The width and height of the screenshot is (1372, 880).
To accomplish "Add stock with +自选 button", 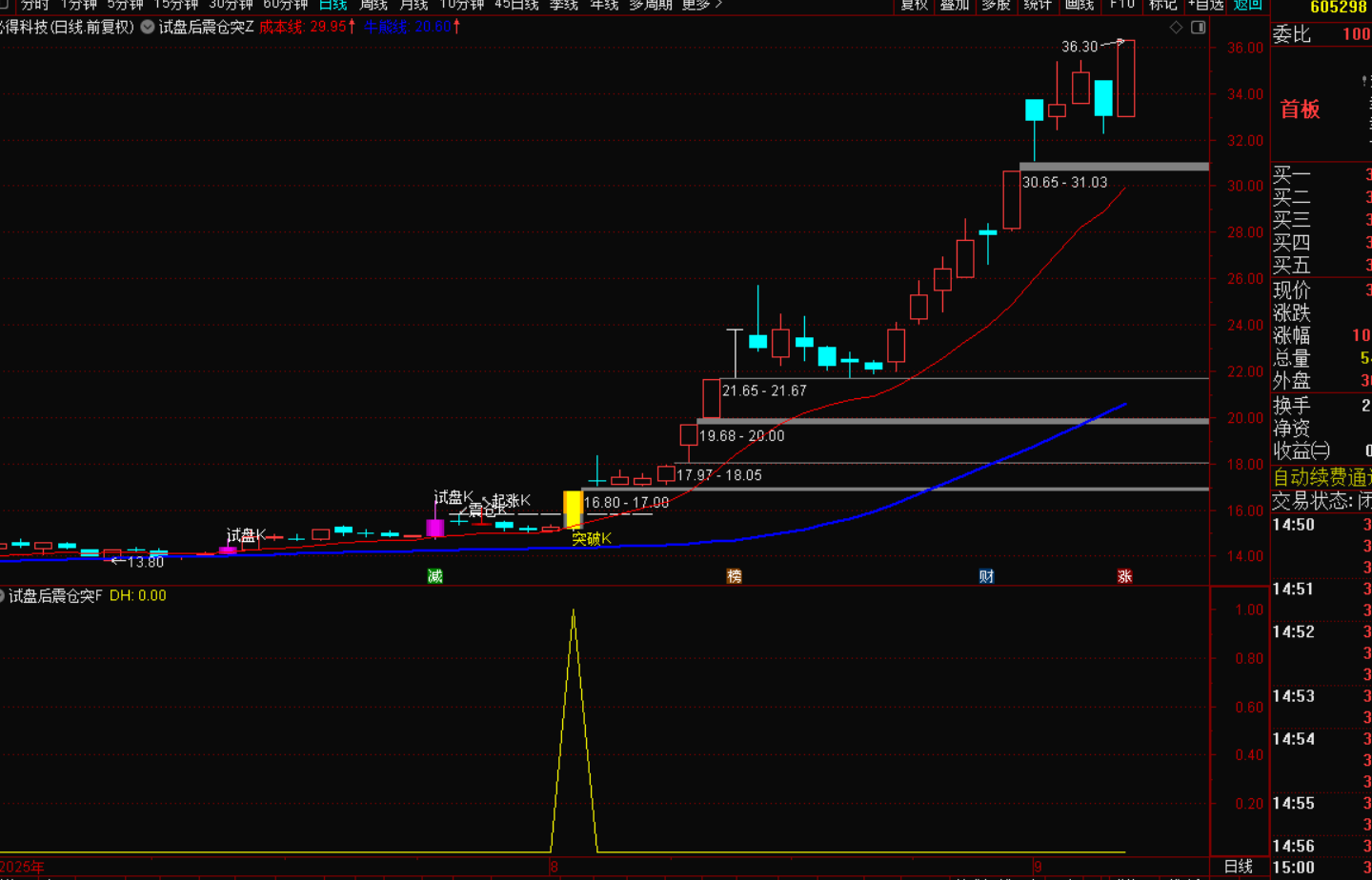I will click(x=1205, y=5).
